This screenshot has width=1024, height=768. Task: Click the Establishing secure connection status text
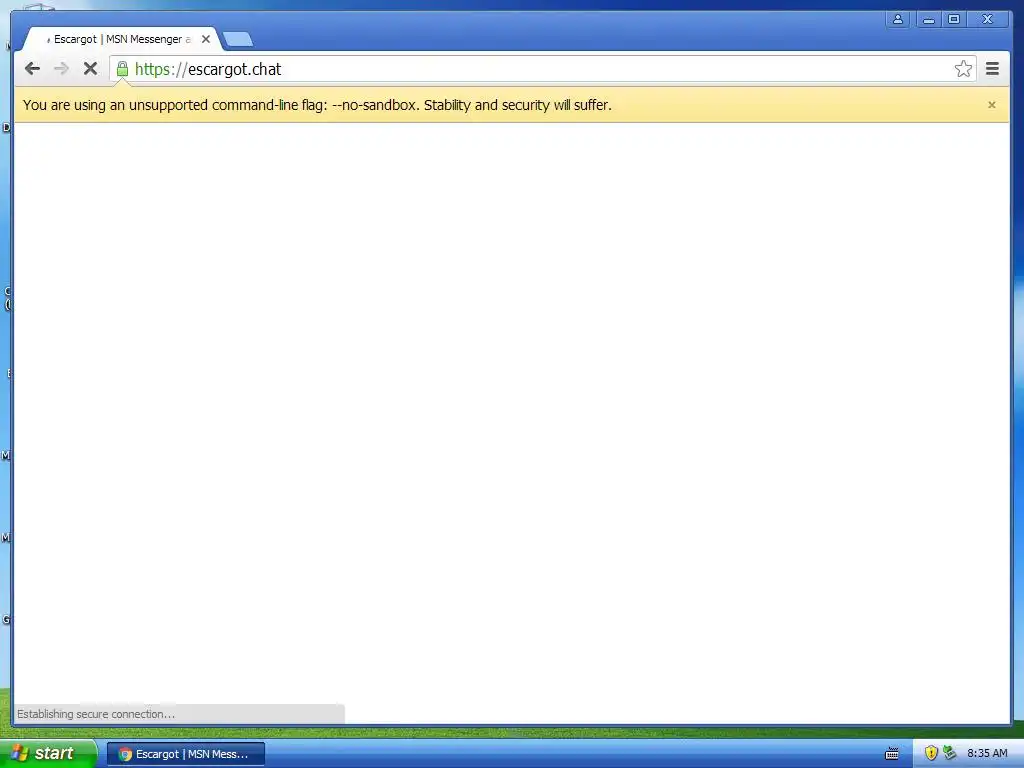click(96, 714)
